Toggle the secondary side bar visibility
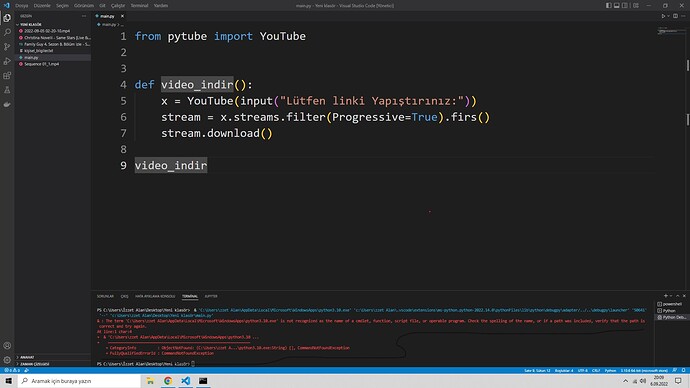The image size is (690, 388). pyautogui.click(x=625, y=6)
